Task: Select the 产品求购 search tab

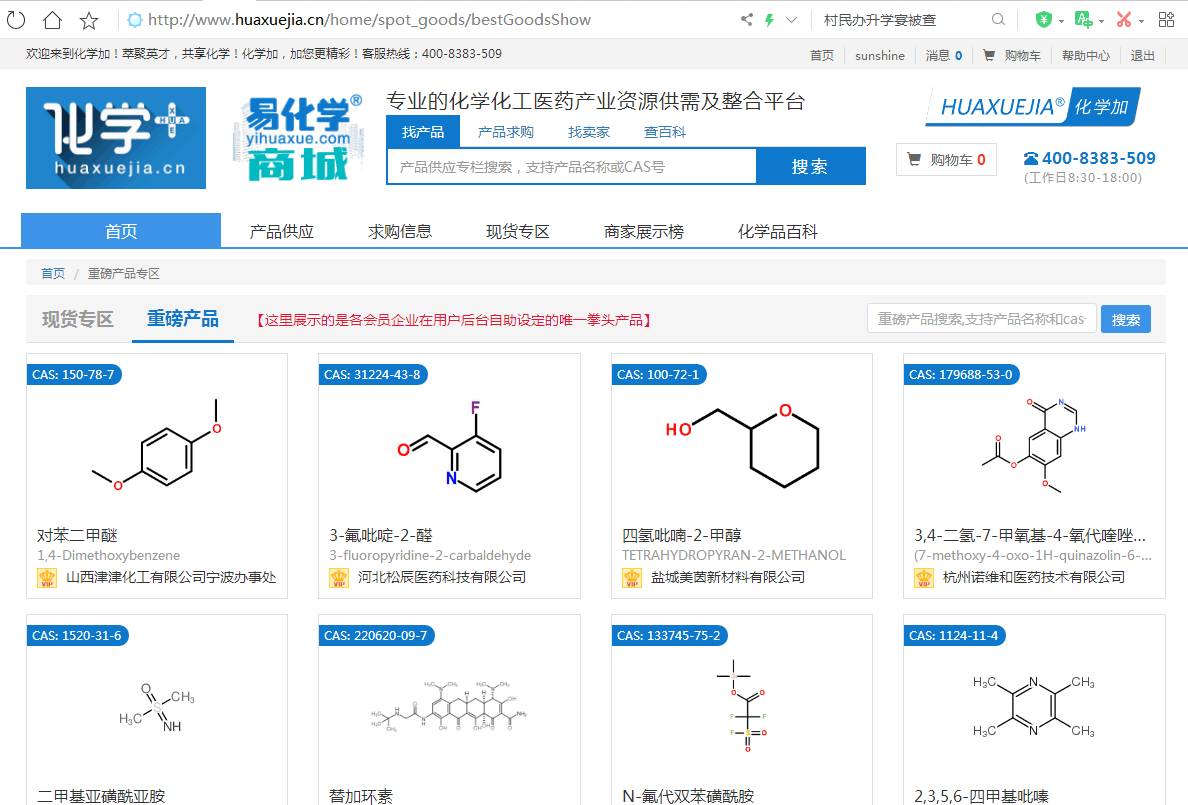Action: pos(505,132)
